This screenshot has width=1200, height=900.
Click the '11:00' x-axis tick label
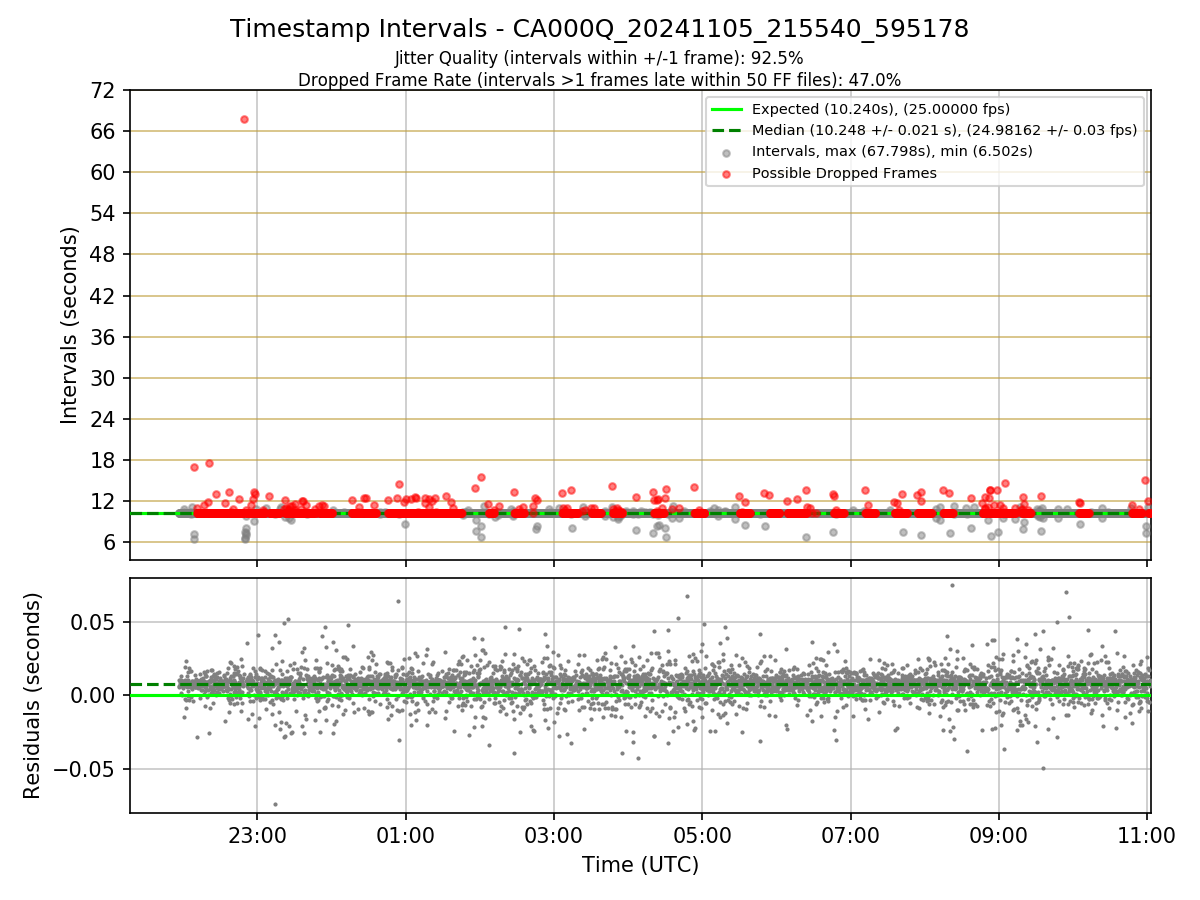(1147, 836)
